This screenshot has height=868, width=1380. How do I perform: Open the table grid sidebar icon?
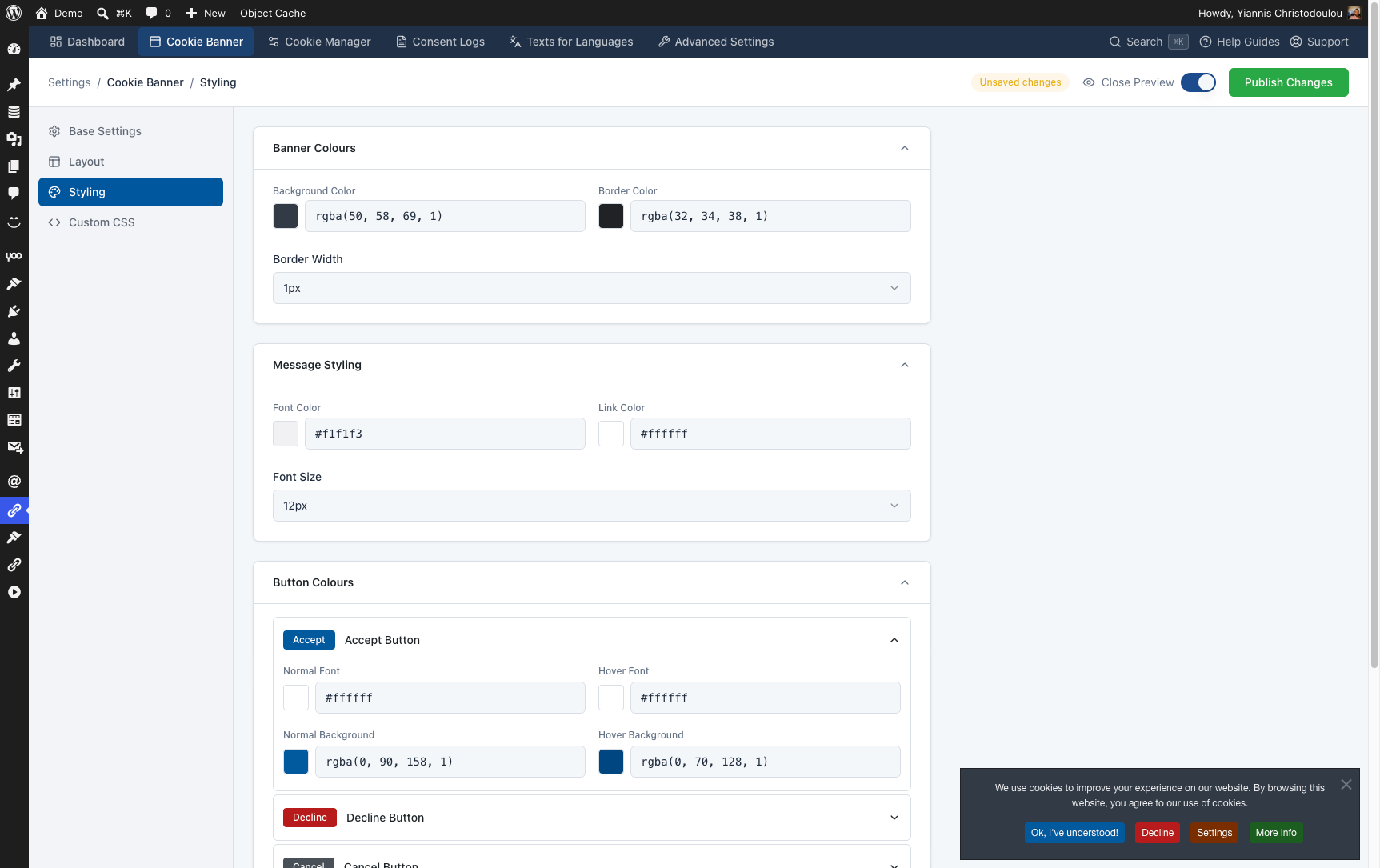(14, 420)
